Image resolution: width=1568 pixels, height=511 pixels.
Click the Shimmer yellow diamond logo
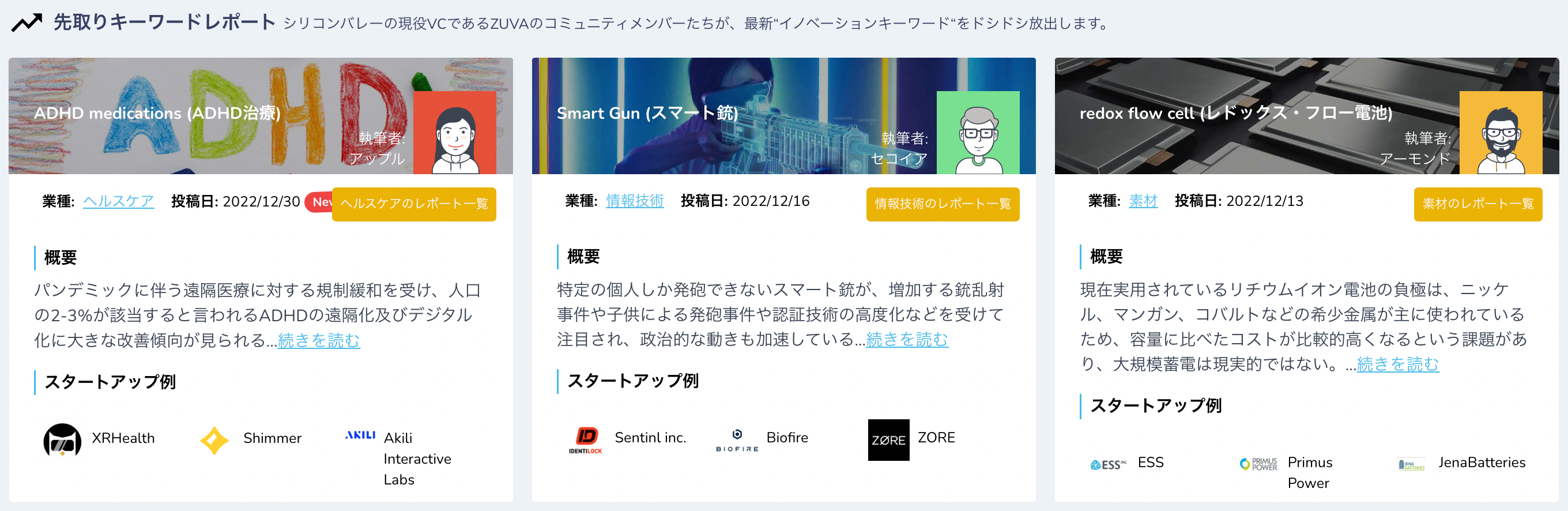pyautogui.click(x=214, y=439)
